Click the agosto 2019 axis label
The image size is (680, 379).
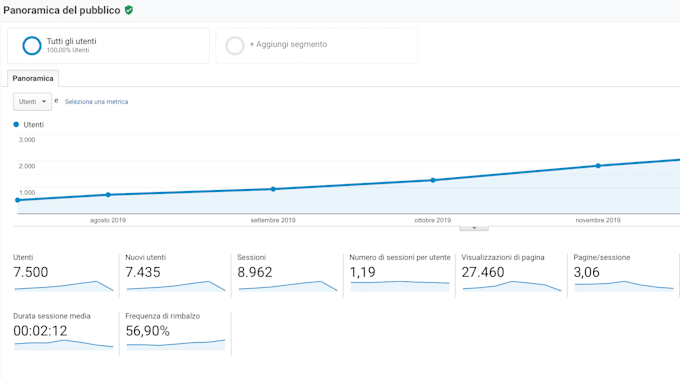point(108,220)
